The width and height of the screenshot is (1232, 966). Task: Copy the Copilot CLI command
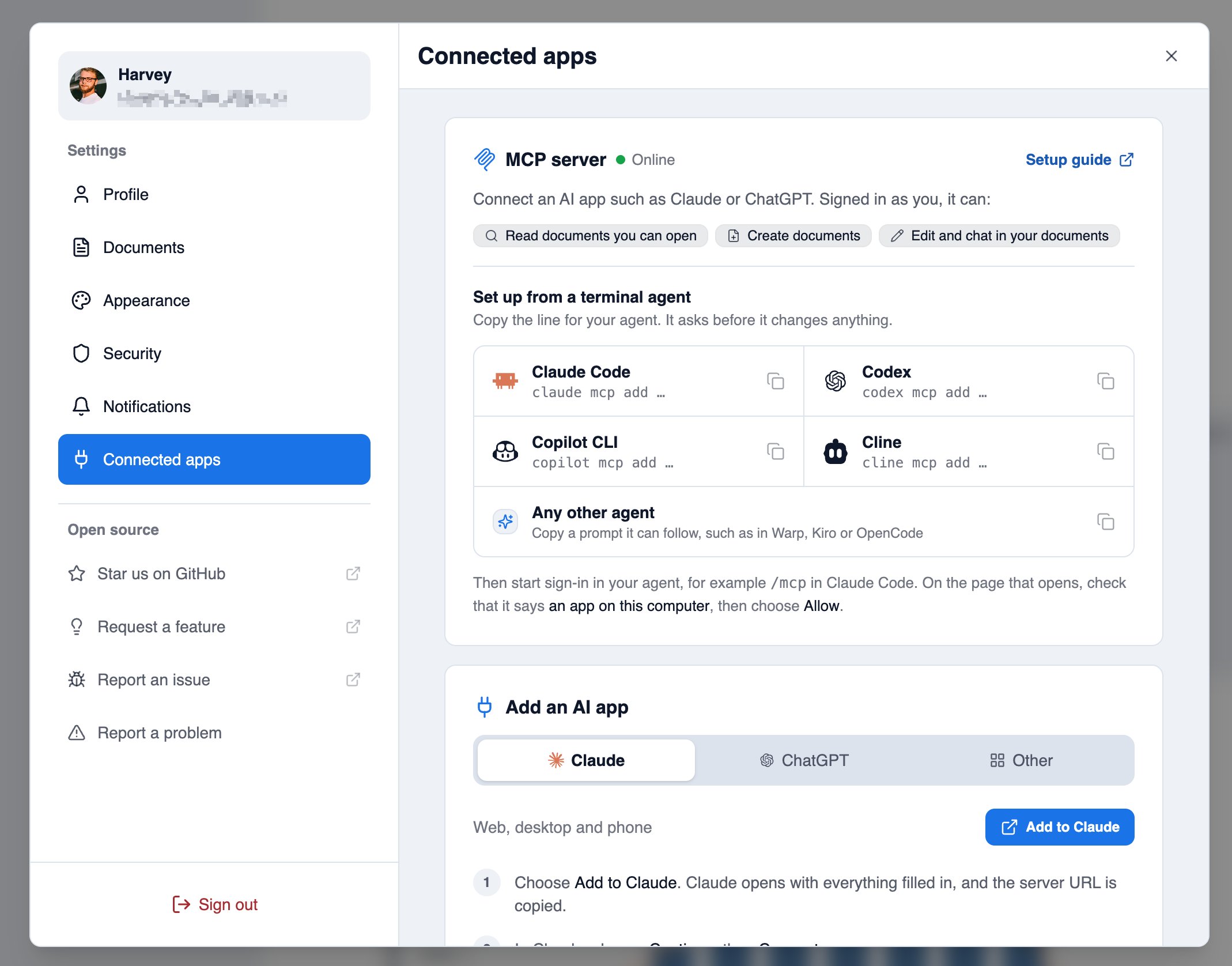click(x=775, y=451)
